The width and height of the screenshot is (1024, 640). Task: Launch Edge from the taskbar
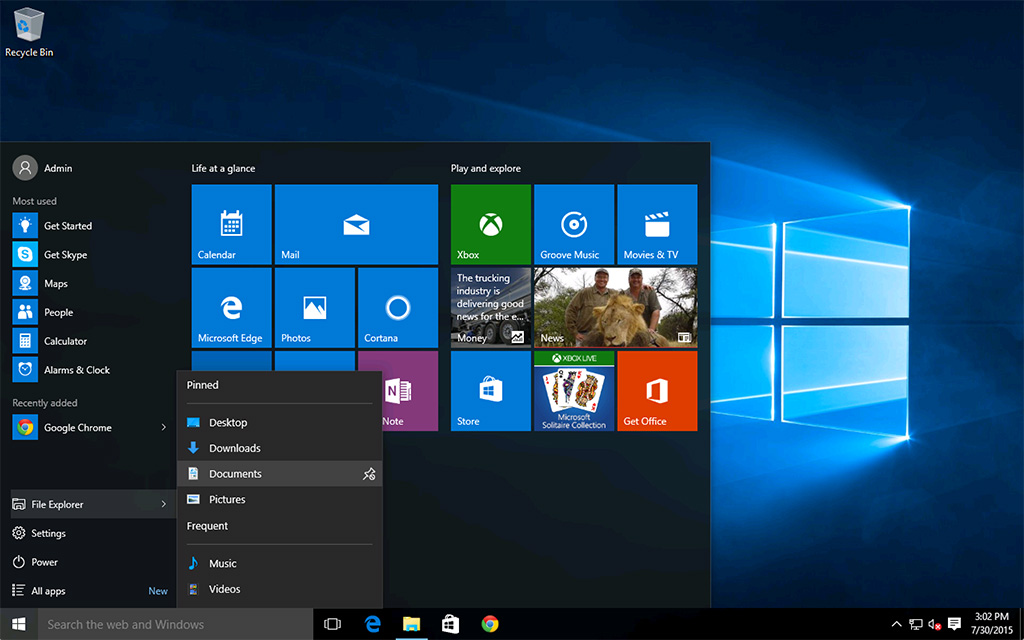pyautogui.click(x=372, y=624)
